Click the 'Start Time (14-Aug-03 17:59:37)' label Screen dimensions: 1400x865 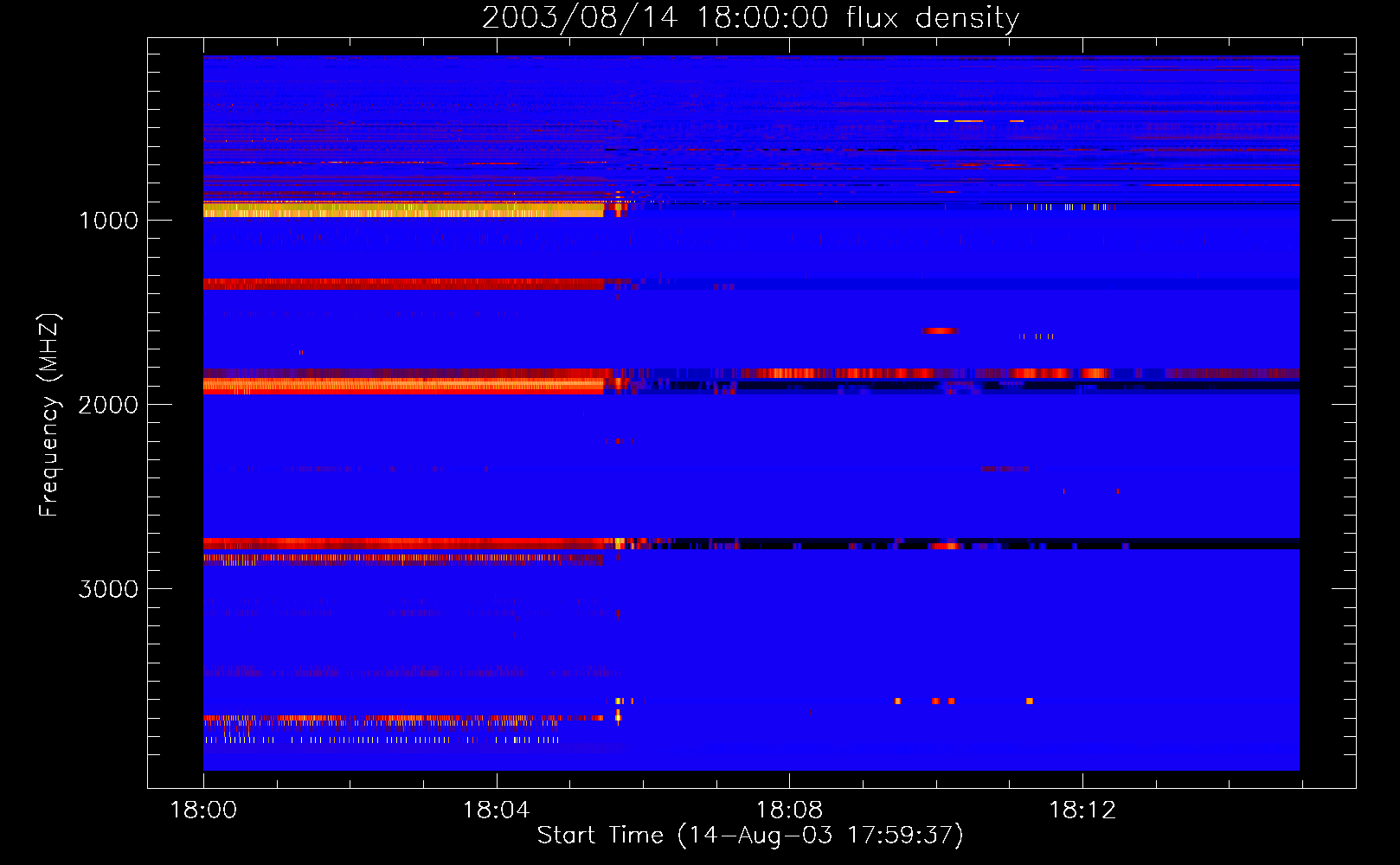coord(750,836)
